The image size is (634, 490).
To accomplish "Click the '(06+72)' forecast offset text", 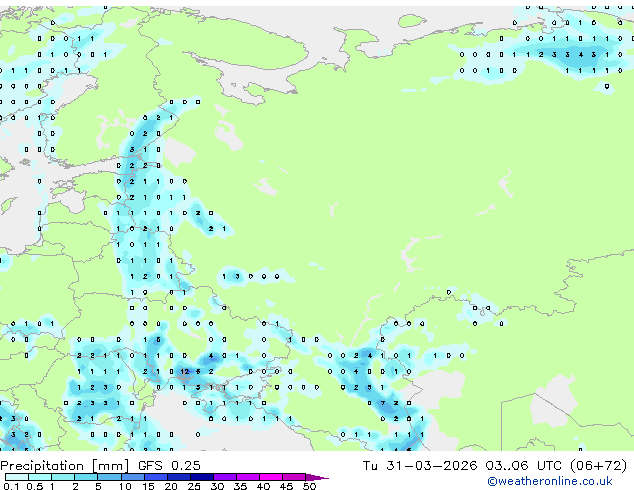I will click(598, 466).
